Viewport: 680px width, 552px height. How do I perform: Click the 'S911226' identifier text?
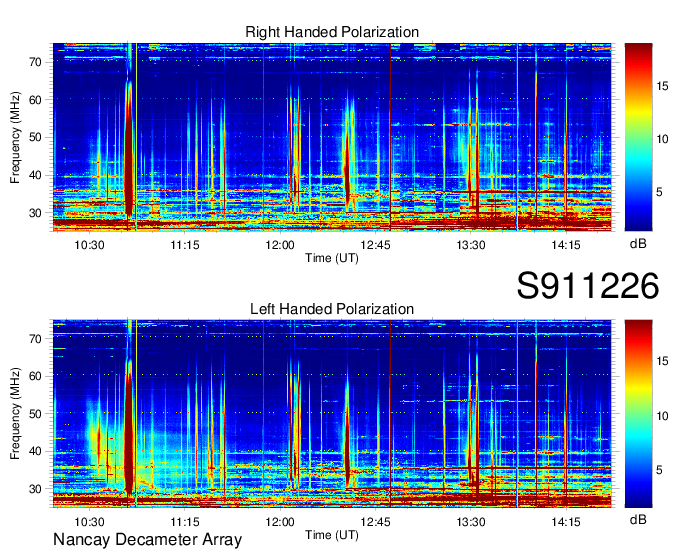tap(588, 286)
